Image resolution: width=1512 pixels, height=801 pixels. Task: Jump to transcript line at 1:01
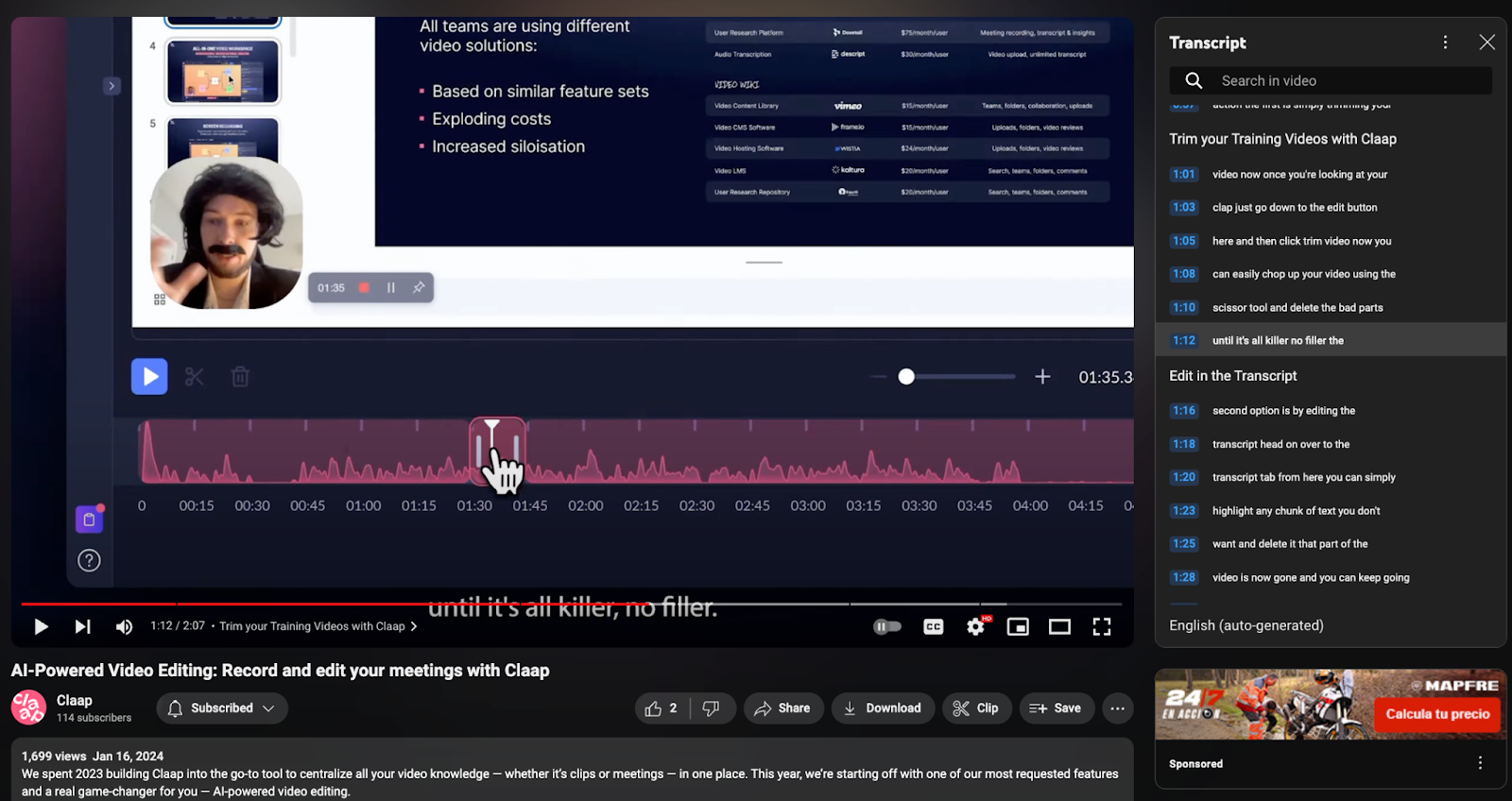pos(1331,175)
